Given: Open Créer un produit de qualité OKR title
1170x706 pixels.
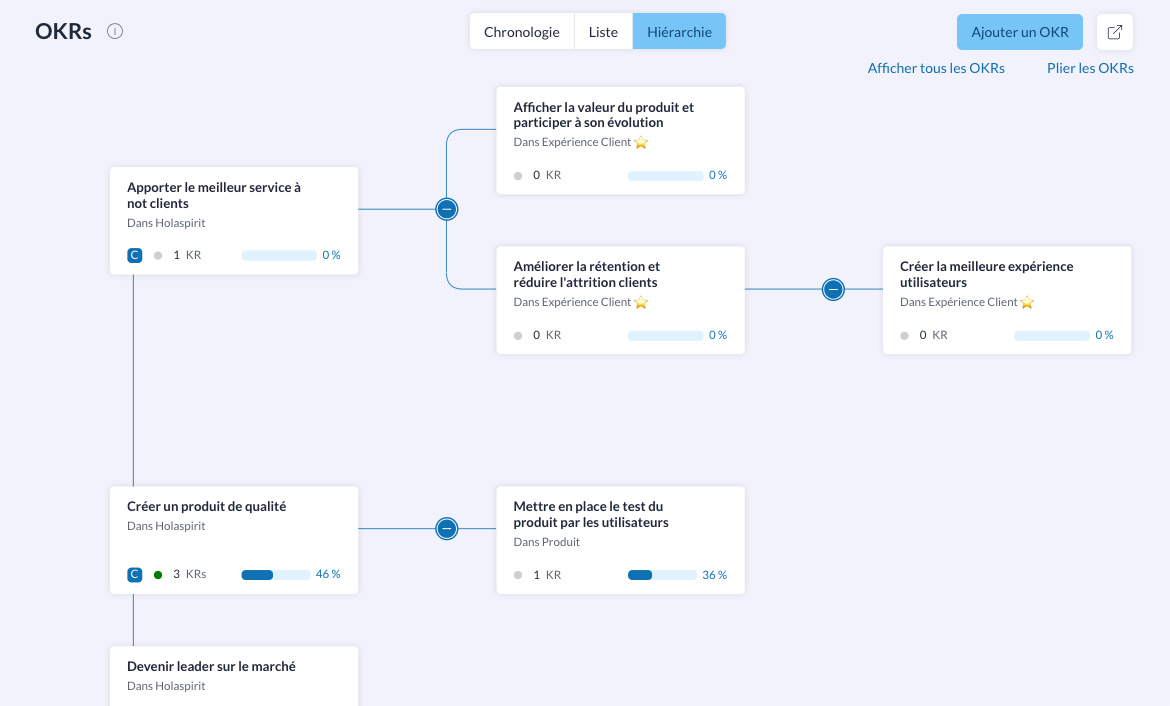Looking at the screenshot, I should (207, 506).
